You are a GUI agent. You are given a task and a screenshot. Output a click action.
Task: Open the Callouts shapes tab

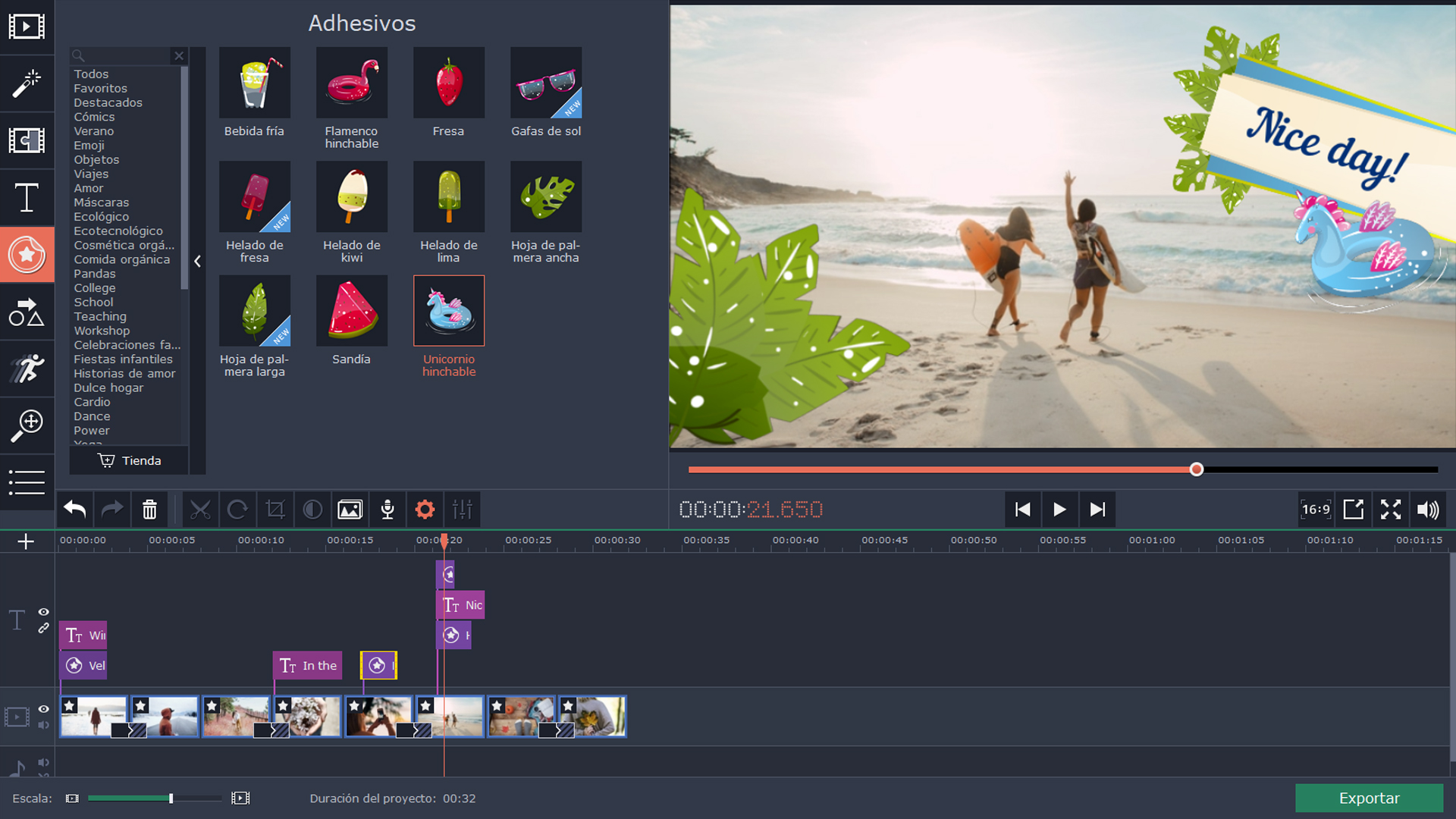(27, 312)
